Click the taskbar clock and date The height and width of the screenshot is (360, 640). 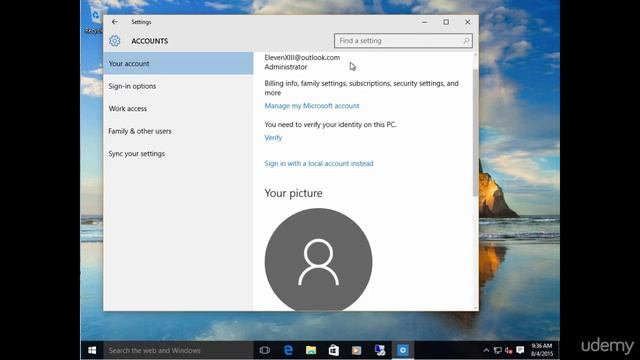pos(542,350)
